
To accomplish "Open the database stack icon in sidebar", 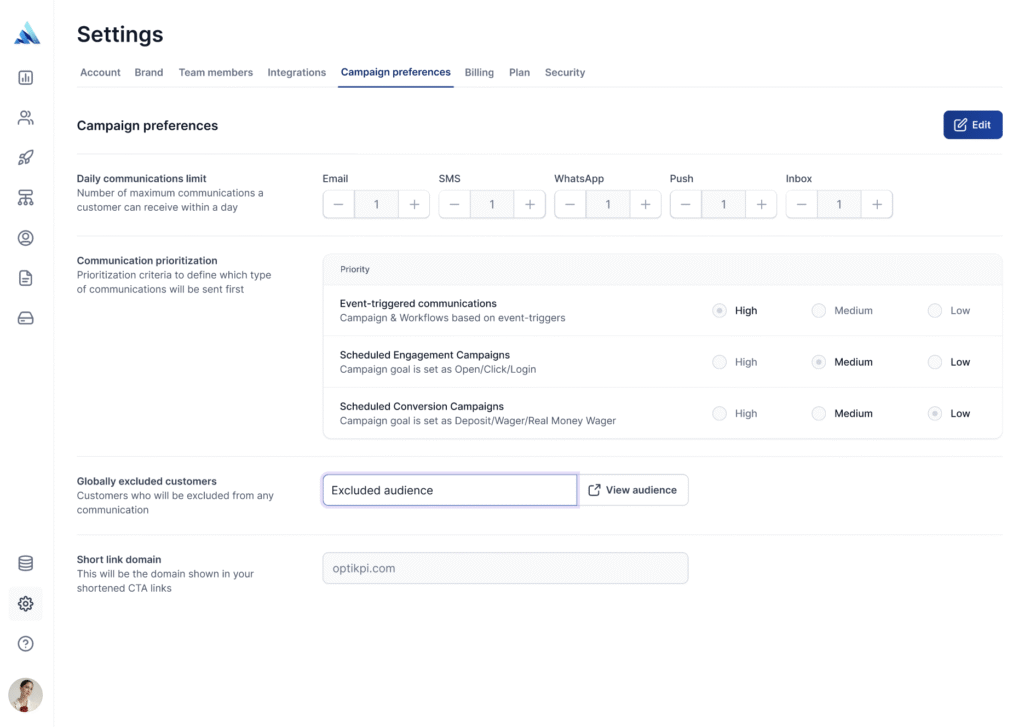I will pos(25,563).
